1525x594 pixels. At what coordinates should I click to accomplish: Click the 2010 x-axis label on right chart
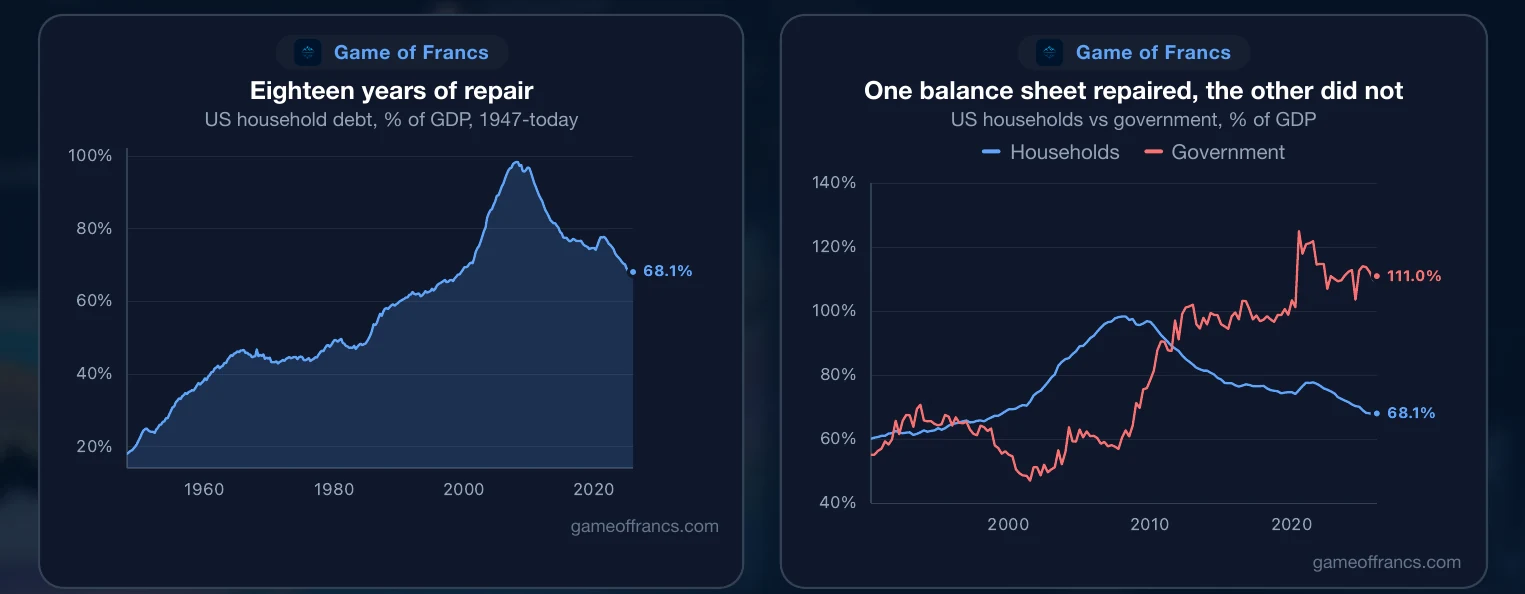tap(1149, 525)
